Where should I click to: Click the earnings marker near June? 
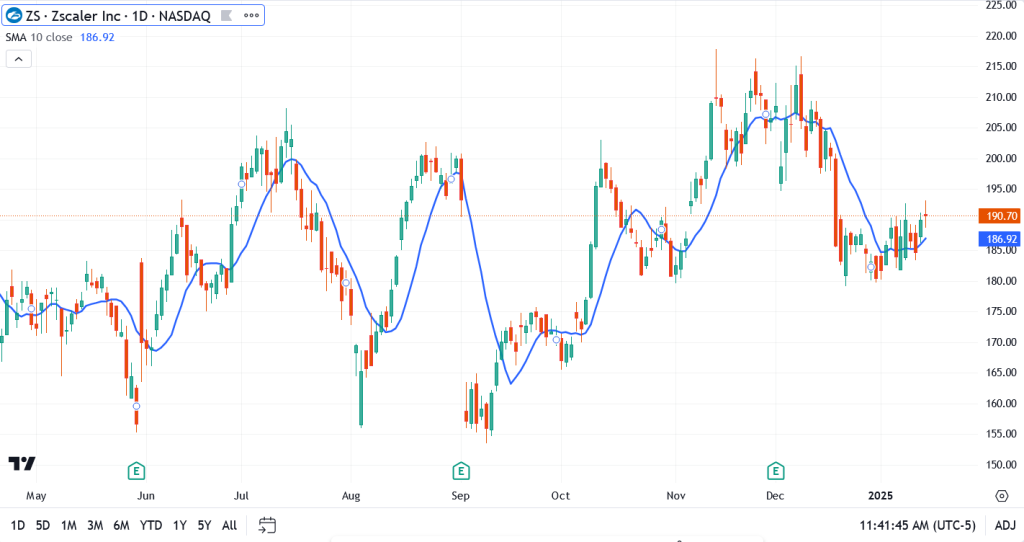coord(137,470)
